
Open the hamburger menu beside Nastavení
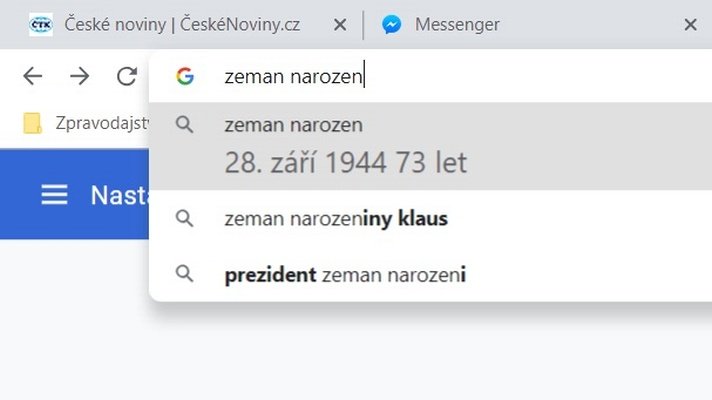tap(54, 195)
